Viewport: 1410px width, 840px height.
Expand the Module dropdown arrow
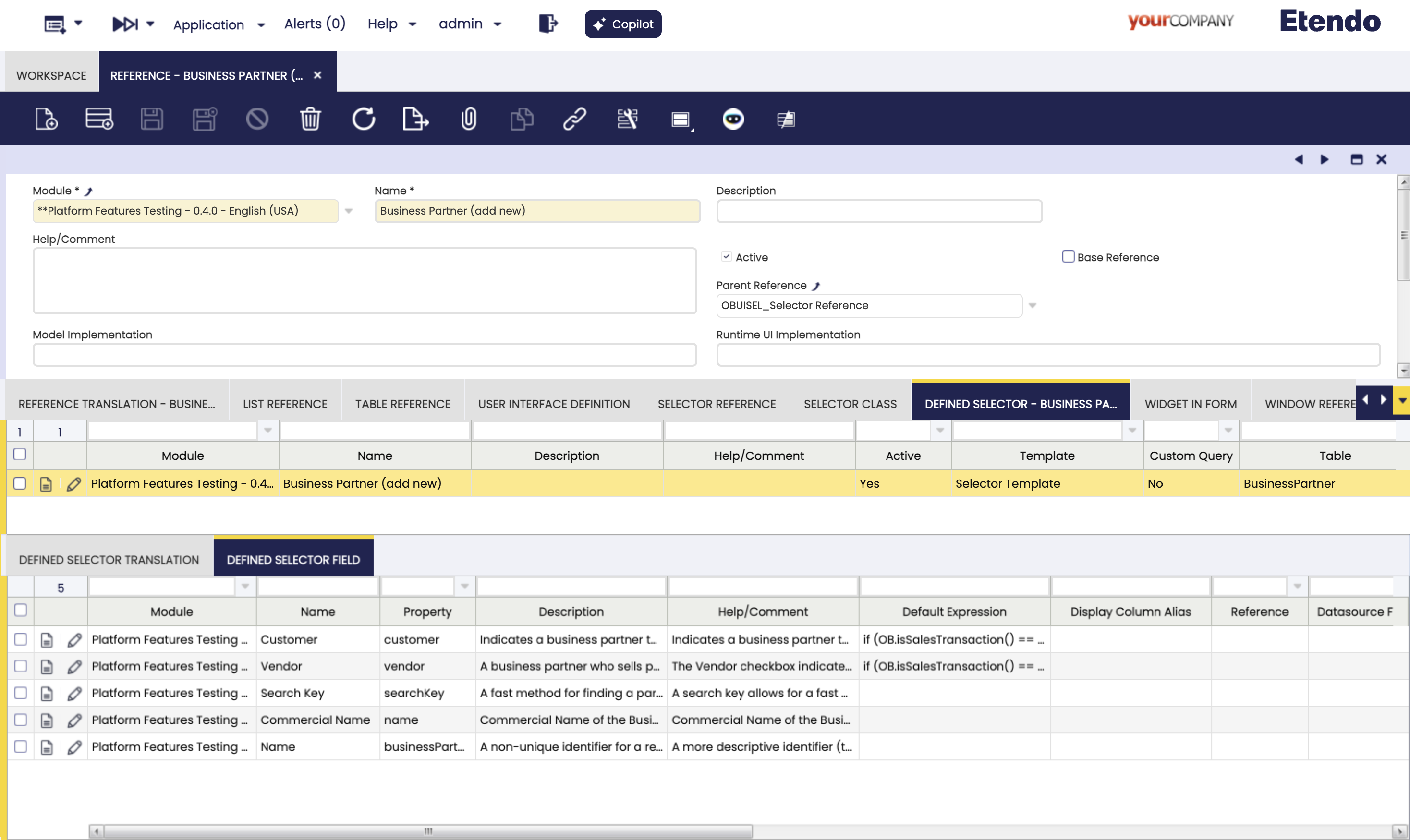click(x=349, y=211)
